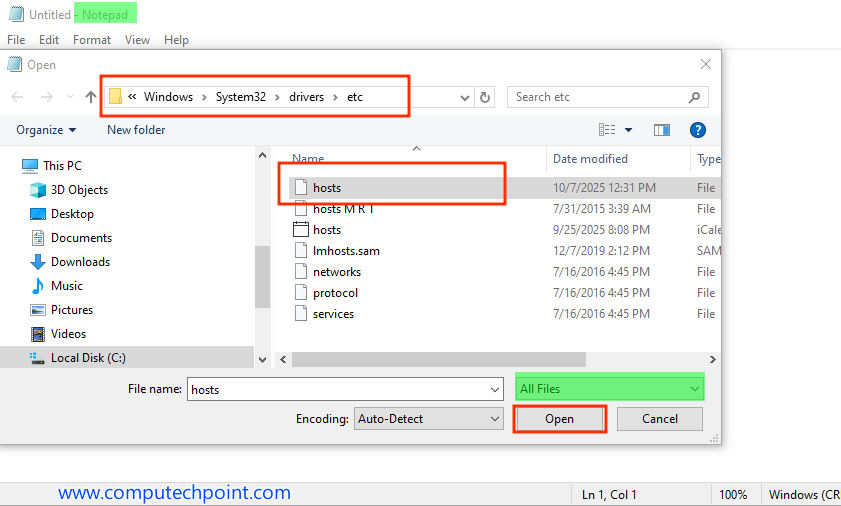The image size is (841, 506).
Task: Open the Format menu in Notepad
Action: pos(92,40)
